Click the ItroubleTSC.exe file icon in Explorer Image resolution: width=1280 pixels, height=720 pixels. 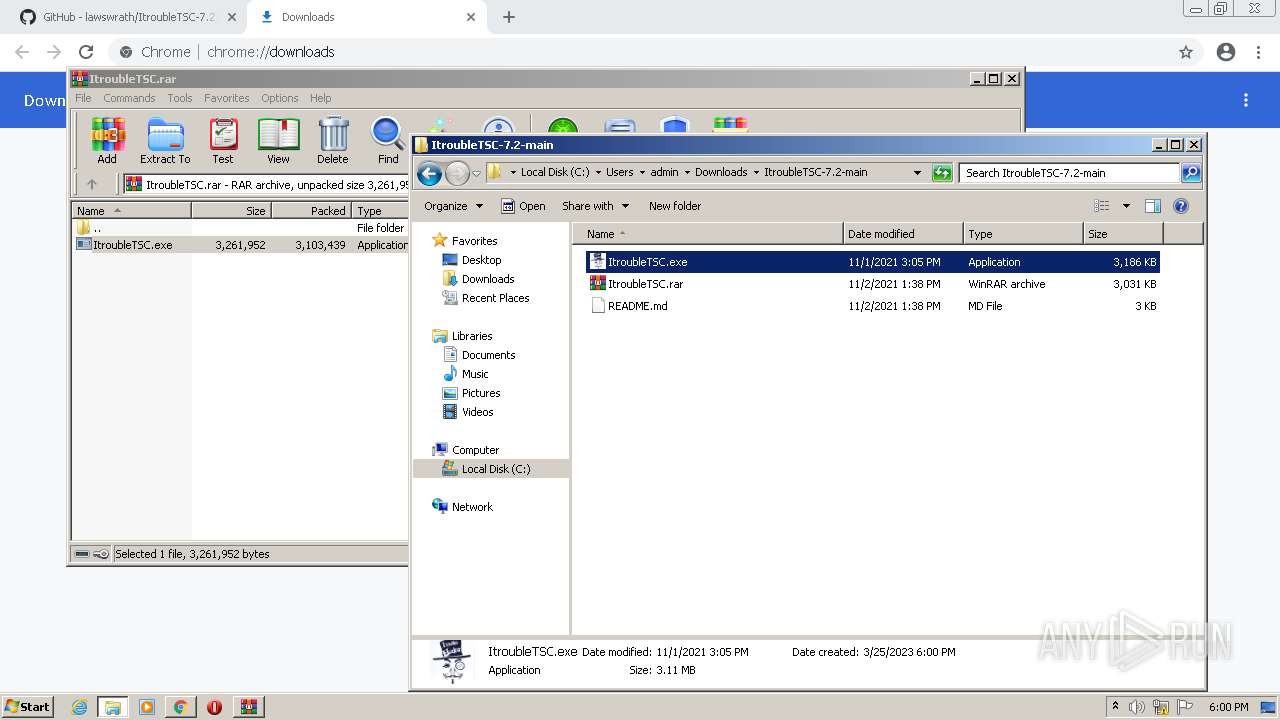597,262
